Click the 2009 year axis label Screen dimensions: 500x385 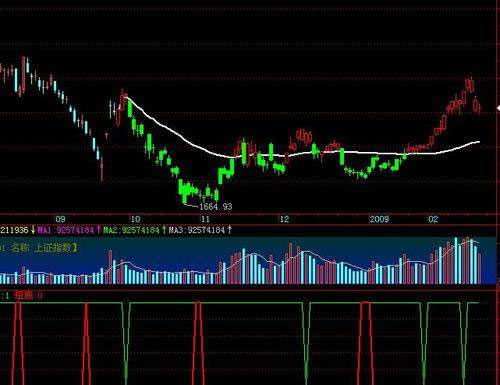[x=379, y=219]
